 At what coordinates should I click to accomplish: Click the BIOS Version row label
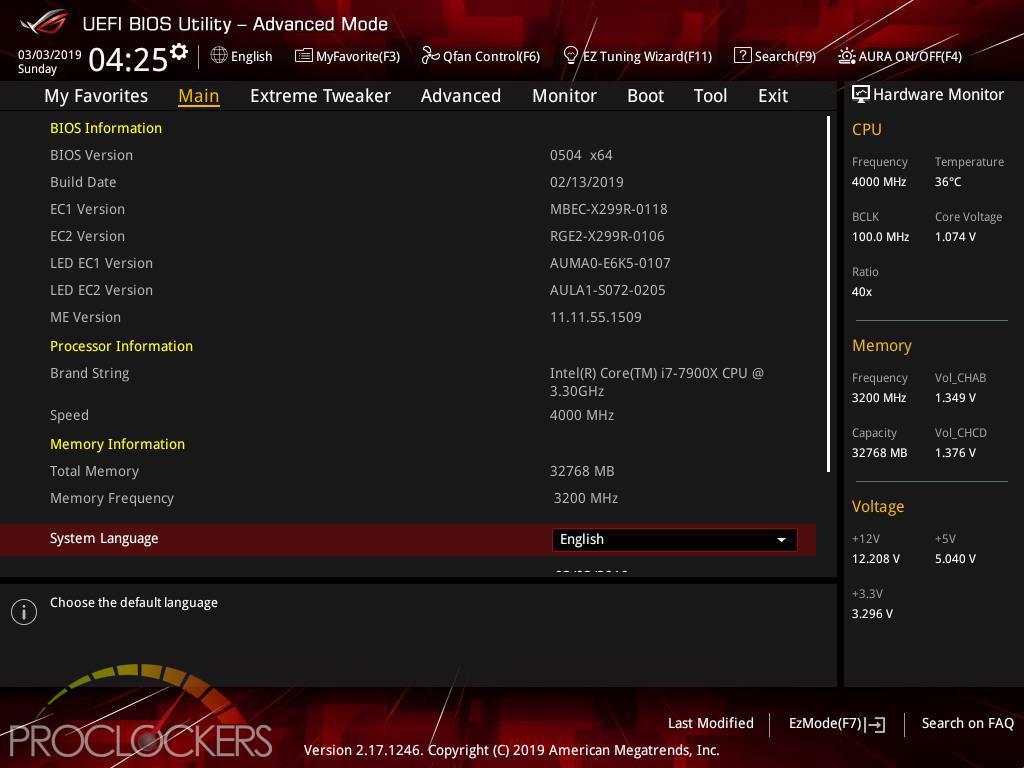[x=91, y=155]
